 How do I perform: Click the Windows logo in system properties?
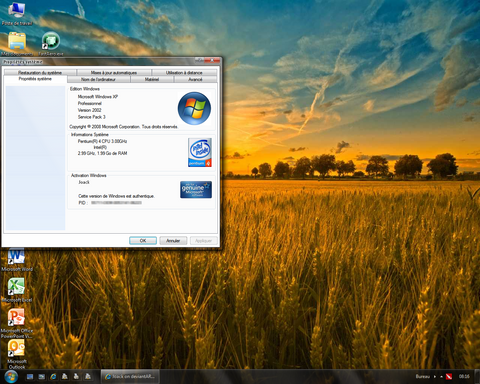coord(194,108)
